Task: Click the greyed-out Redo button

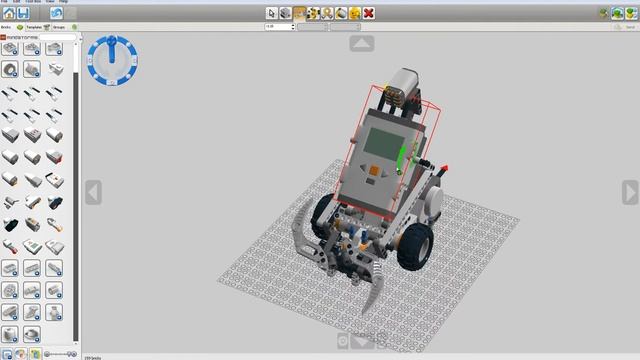Action: tap(71, 13)
